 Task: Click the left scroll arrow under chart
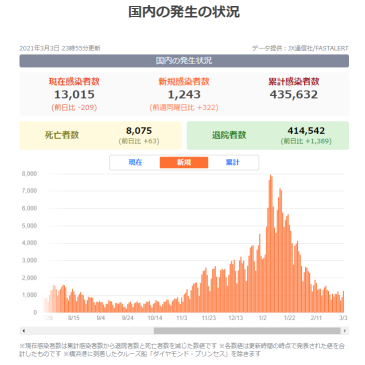[23, 331]
